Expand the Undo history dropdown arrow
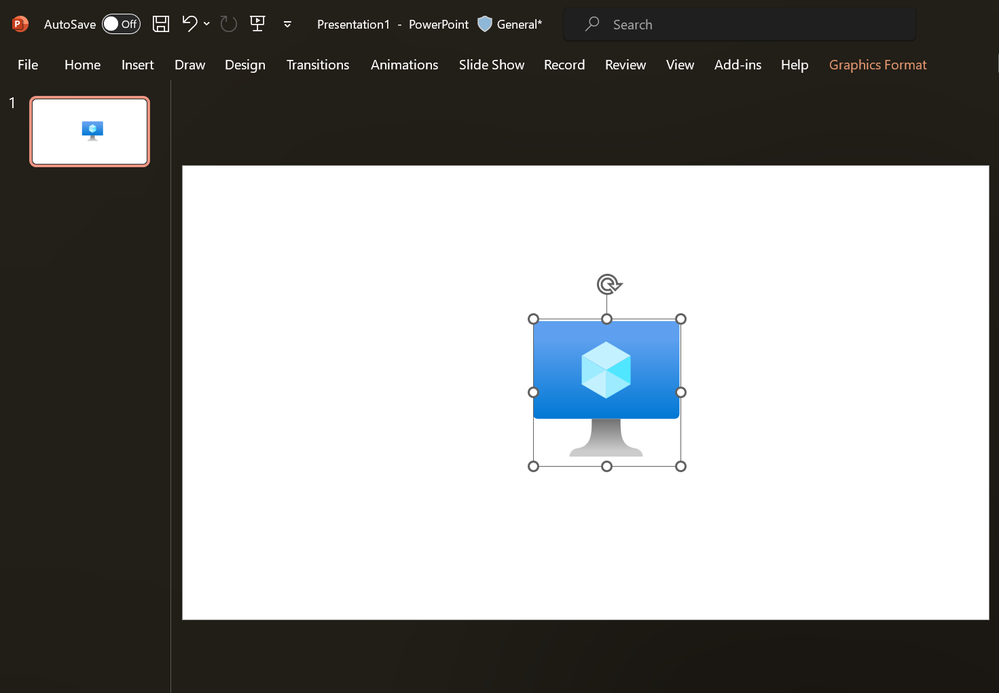 [206, 24]
